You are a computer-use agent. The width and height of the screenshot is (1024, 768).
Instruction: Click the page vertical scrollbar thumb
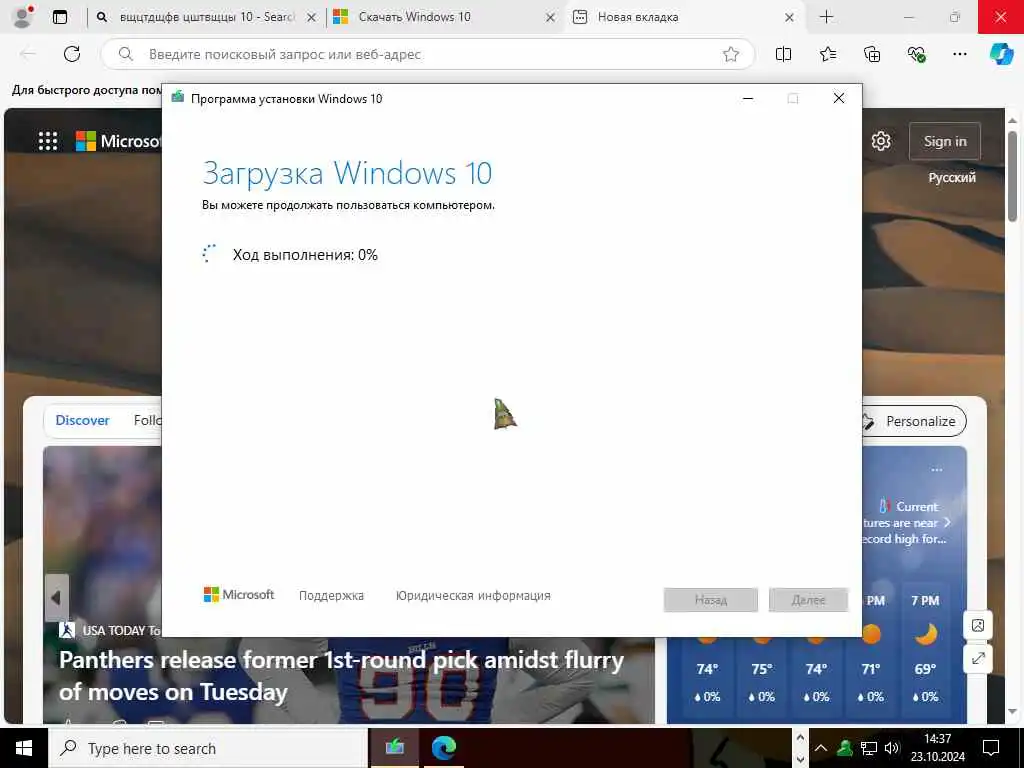pyautogui.click(x=1012, y=176)
